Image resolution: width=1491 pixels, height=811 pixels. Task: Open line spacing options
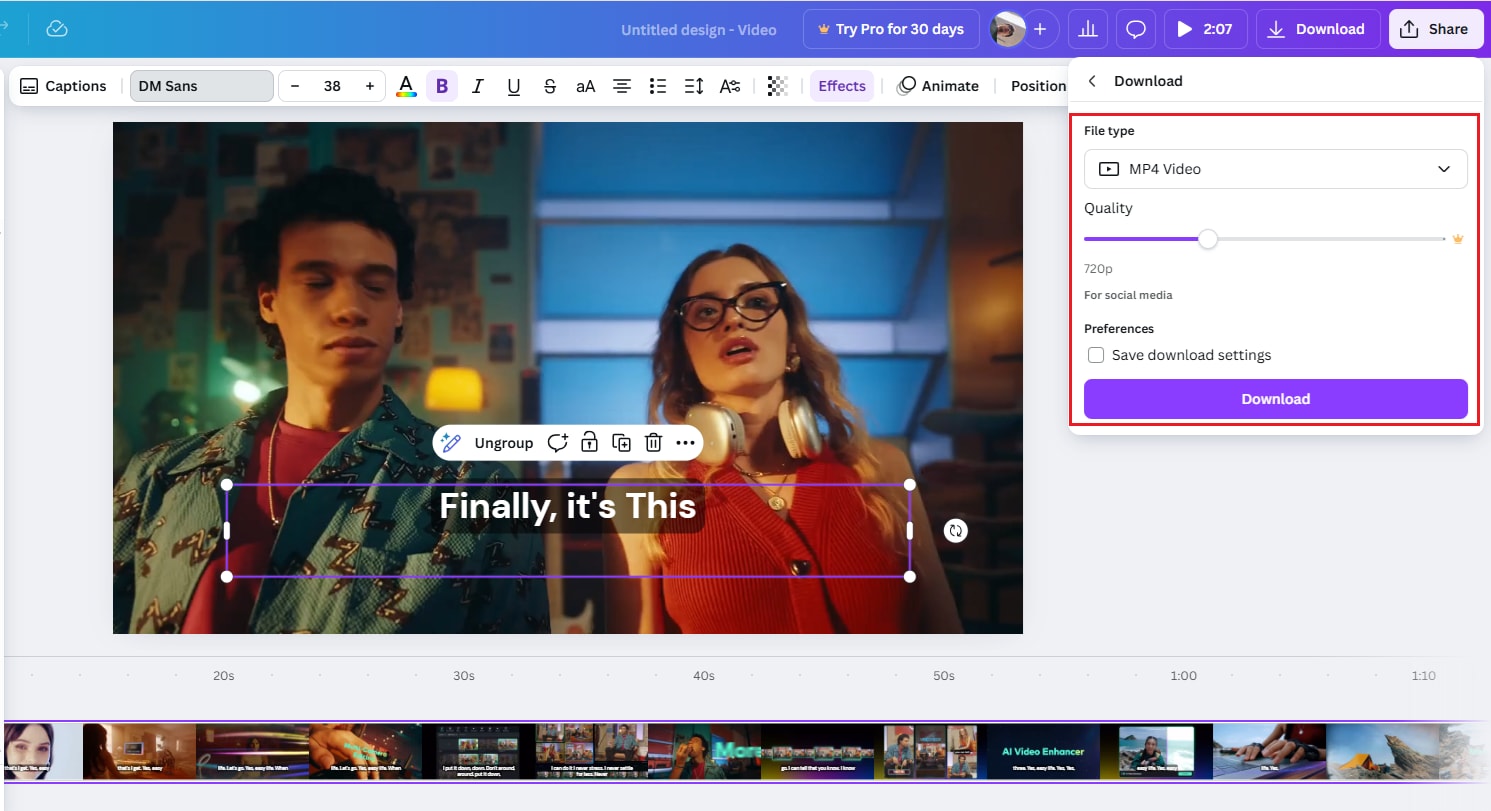pyautogui.click(x=693, y=86)
